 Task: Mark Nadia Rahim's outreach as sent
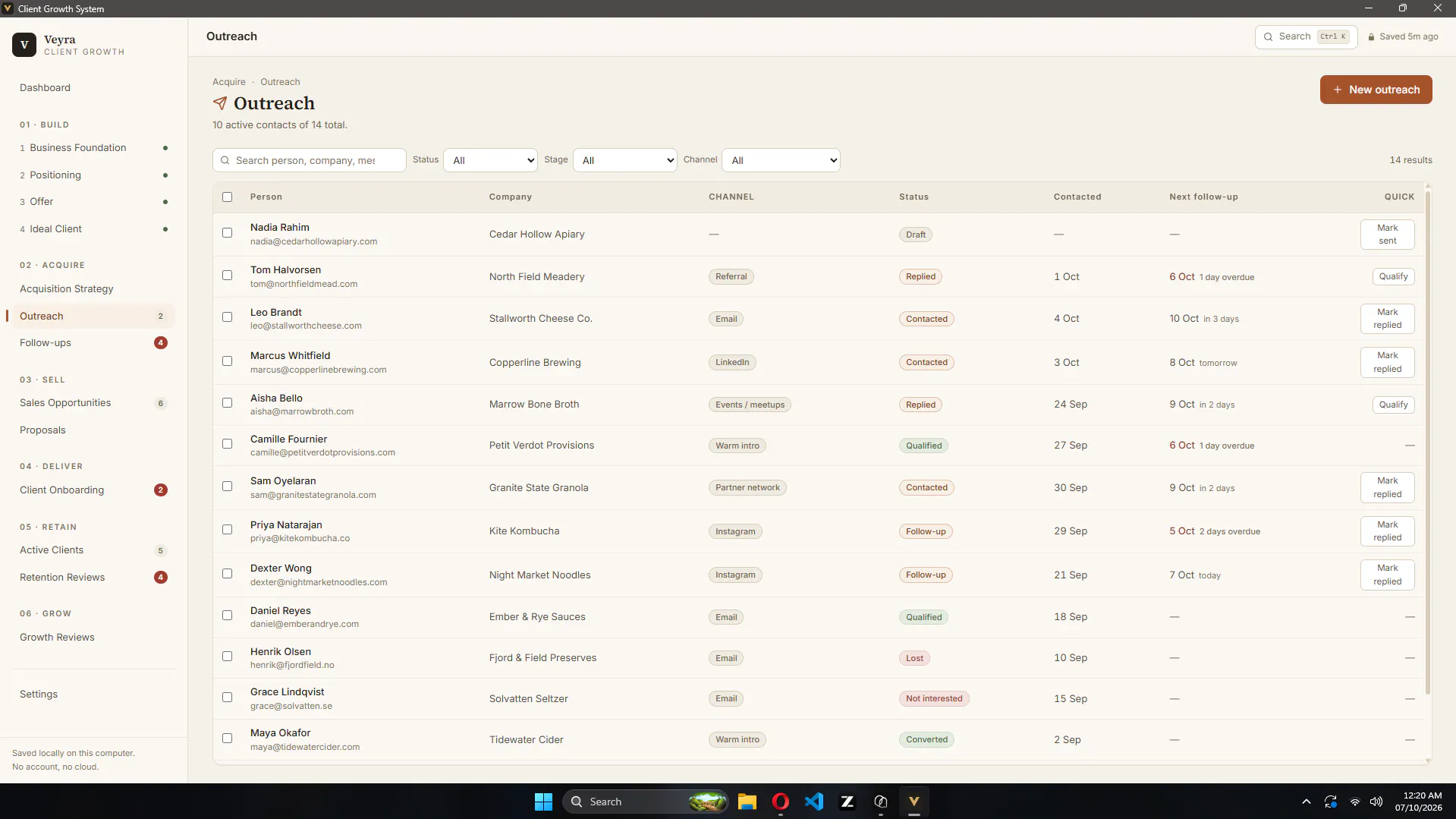click(1387, 235)
